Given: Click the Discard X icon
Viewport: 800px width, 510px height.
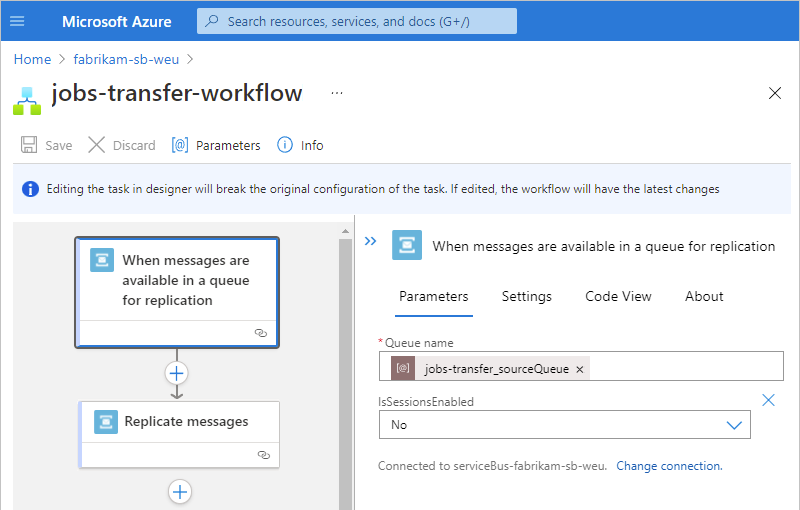Looking at the screenshot, I should click(x=96, y=145).
